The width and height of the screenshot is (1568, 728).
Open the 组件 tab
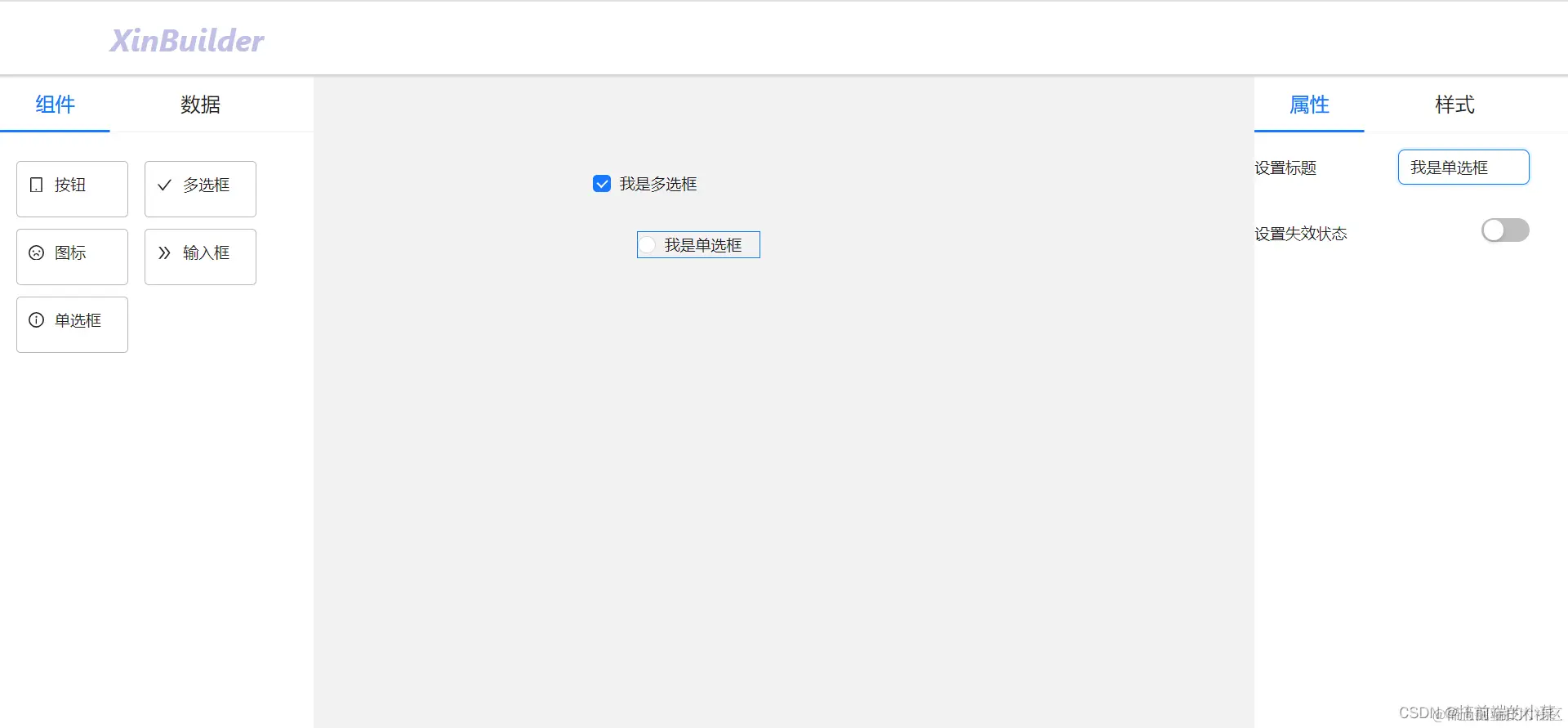[55, 105]
